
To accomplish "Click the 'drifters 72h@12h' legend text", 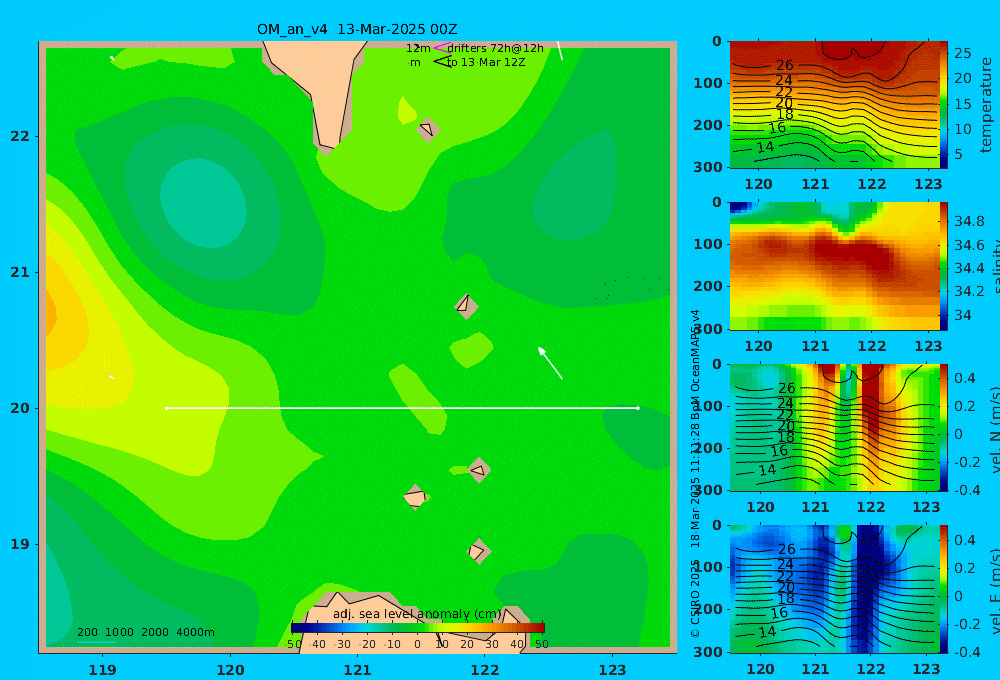I will pos(496,48).
